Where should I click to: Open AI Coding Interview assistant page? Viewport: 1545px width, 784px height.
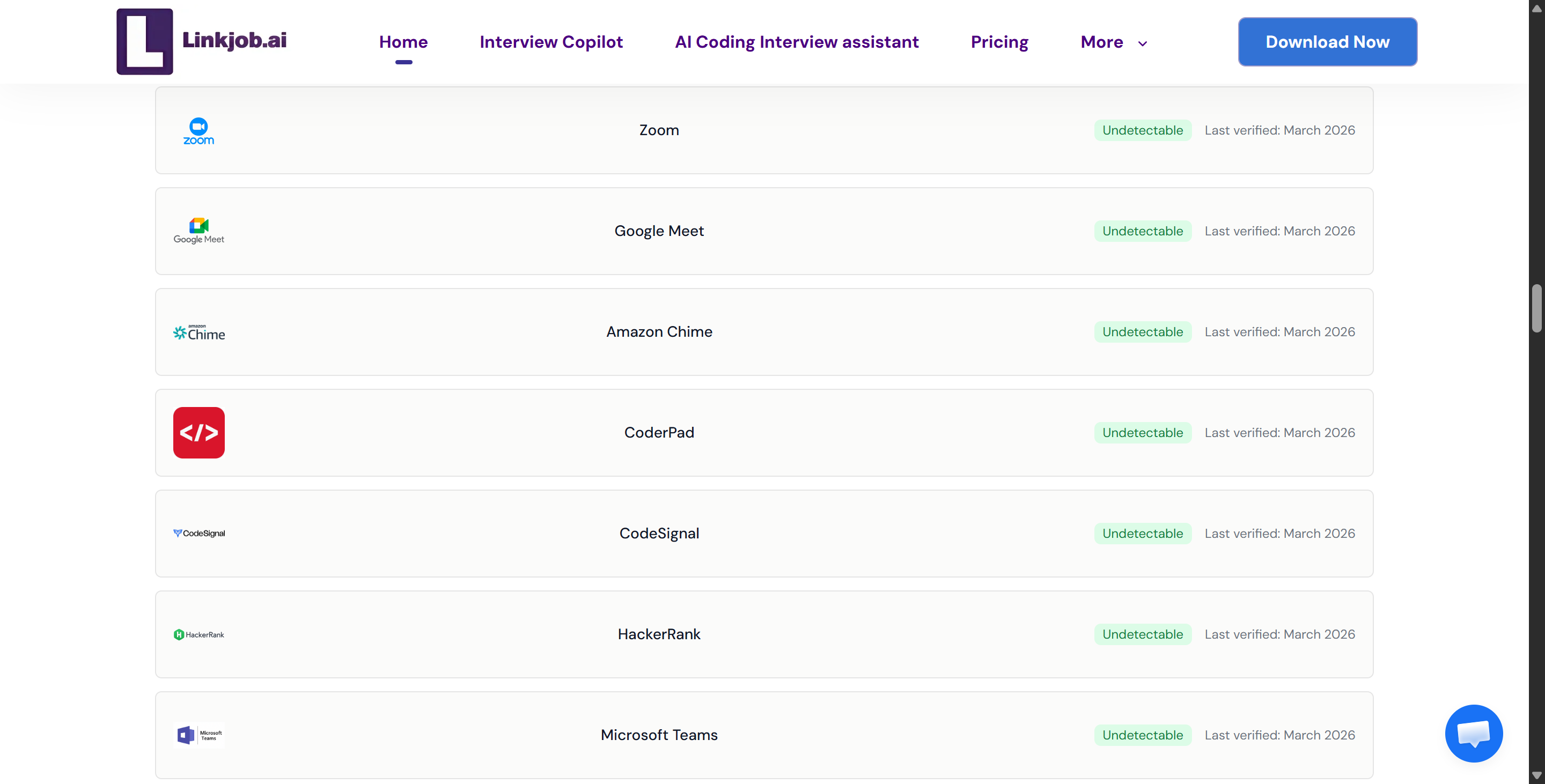tap(797, 42)
